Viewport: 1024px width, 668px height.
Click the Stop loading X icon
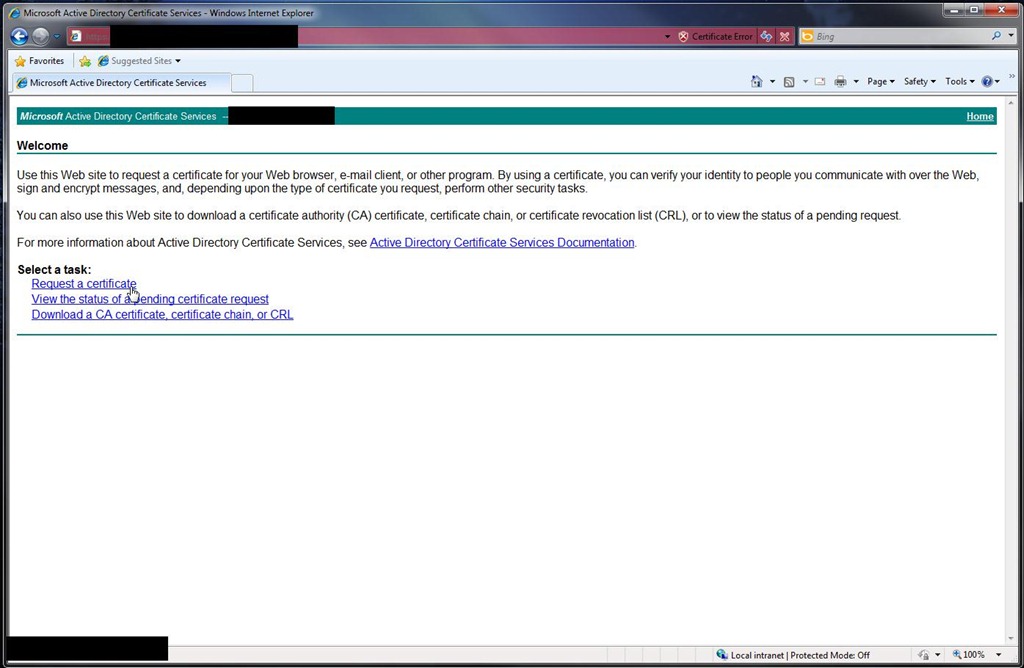(785, 37)
